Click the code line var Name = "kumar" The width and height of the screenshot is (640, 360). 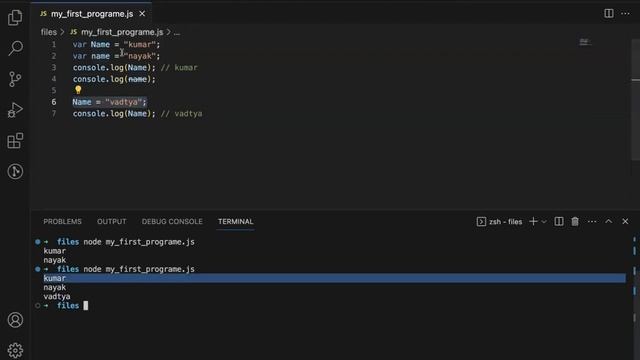(x=116, y=44)
